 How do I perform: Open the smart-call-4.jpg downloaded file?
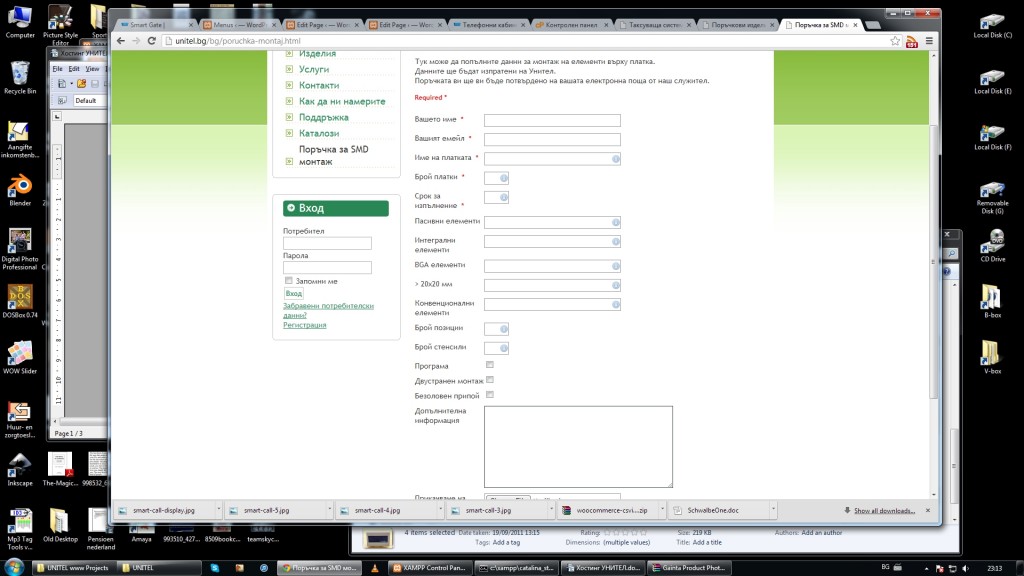[377, 510]
